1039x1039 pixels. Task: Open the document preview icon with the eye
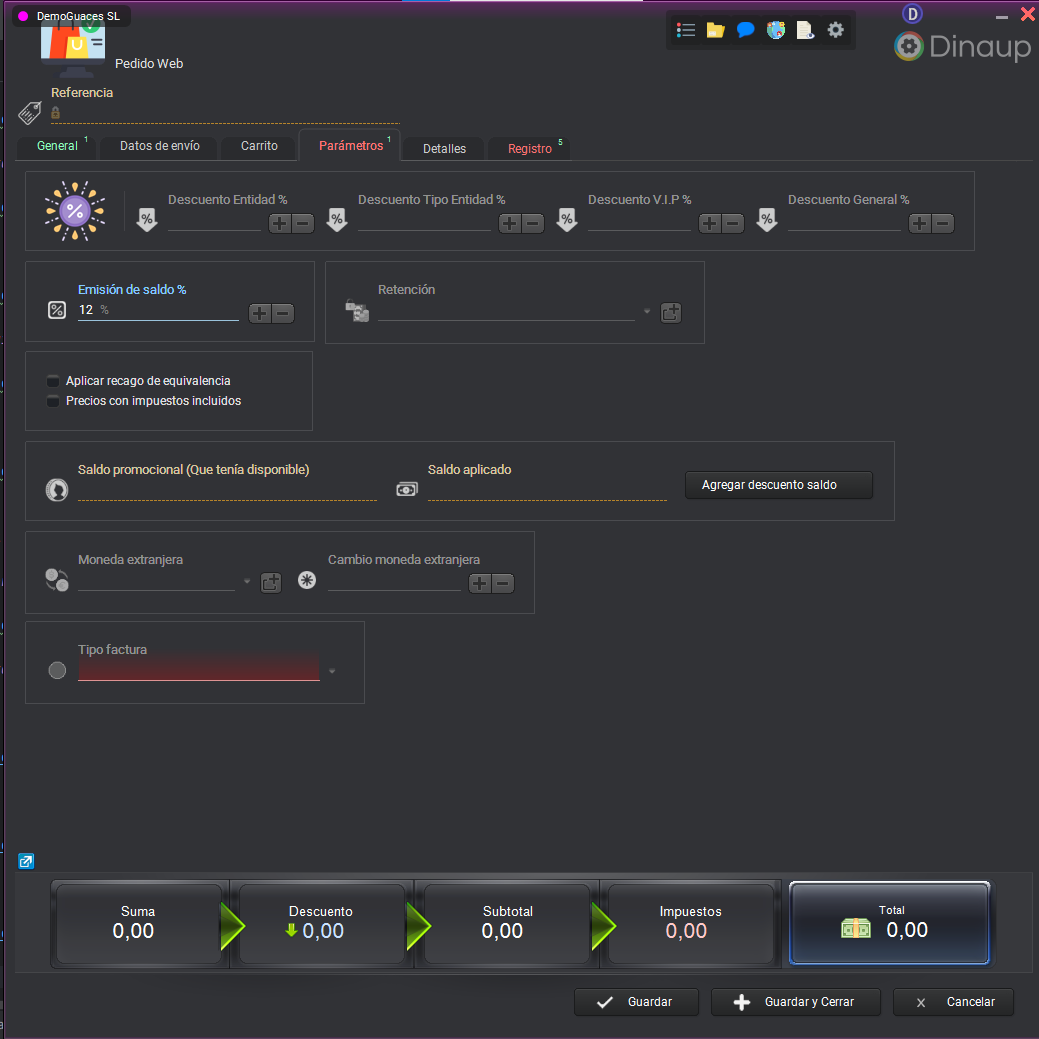[x=806, y=29]
